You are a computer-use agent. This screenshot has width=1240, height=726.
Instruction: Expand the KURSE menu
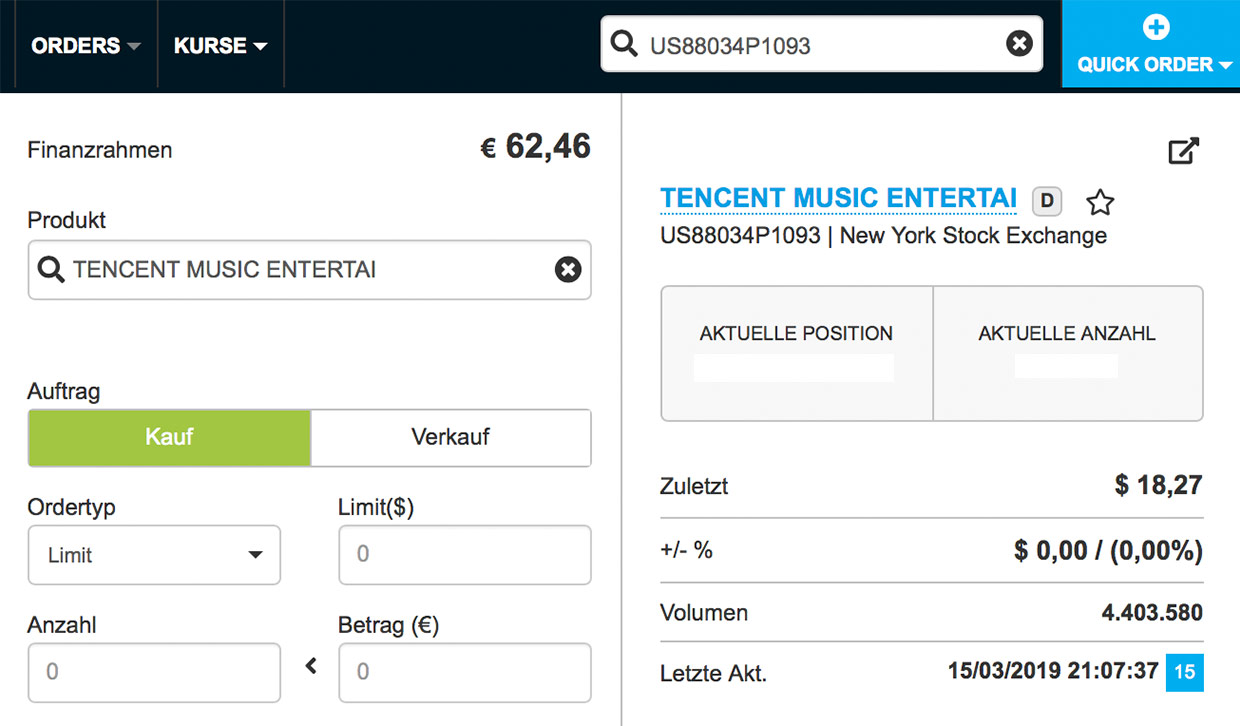pos(220,46)
